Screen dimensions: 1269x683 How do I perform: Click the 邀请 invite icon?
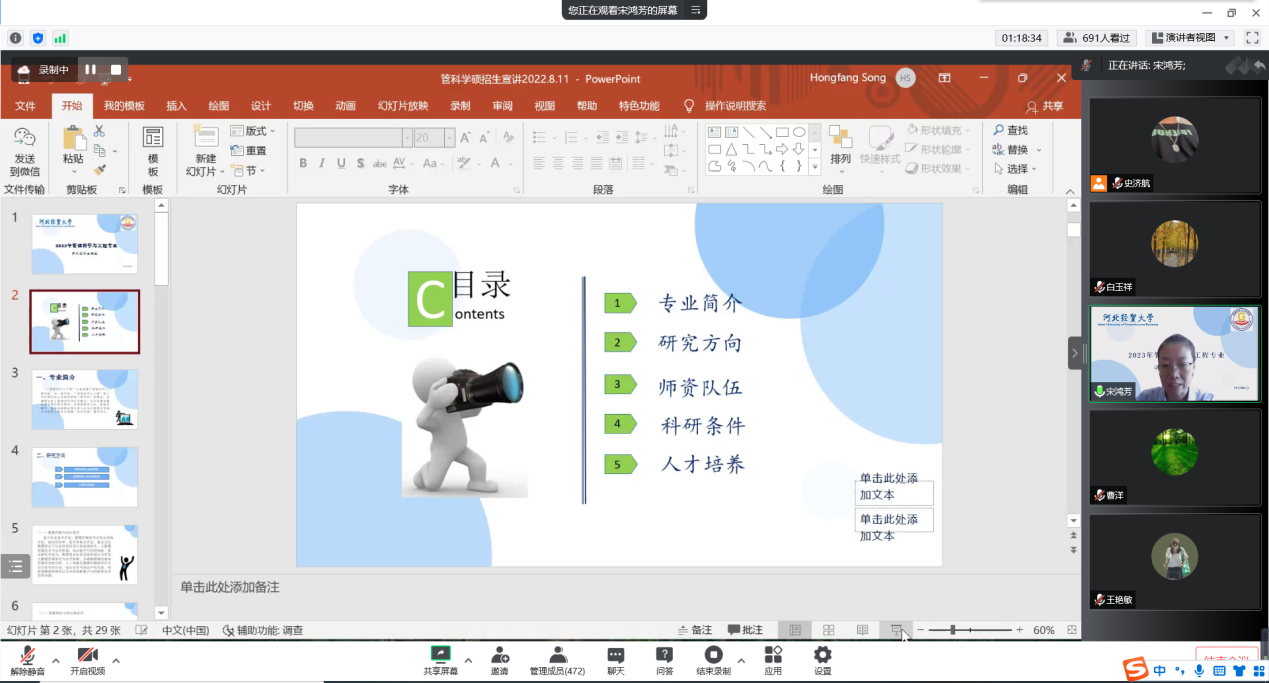coord(500,655)
